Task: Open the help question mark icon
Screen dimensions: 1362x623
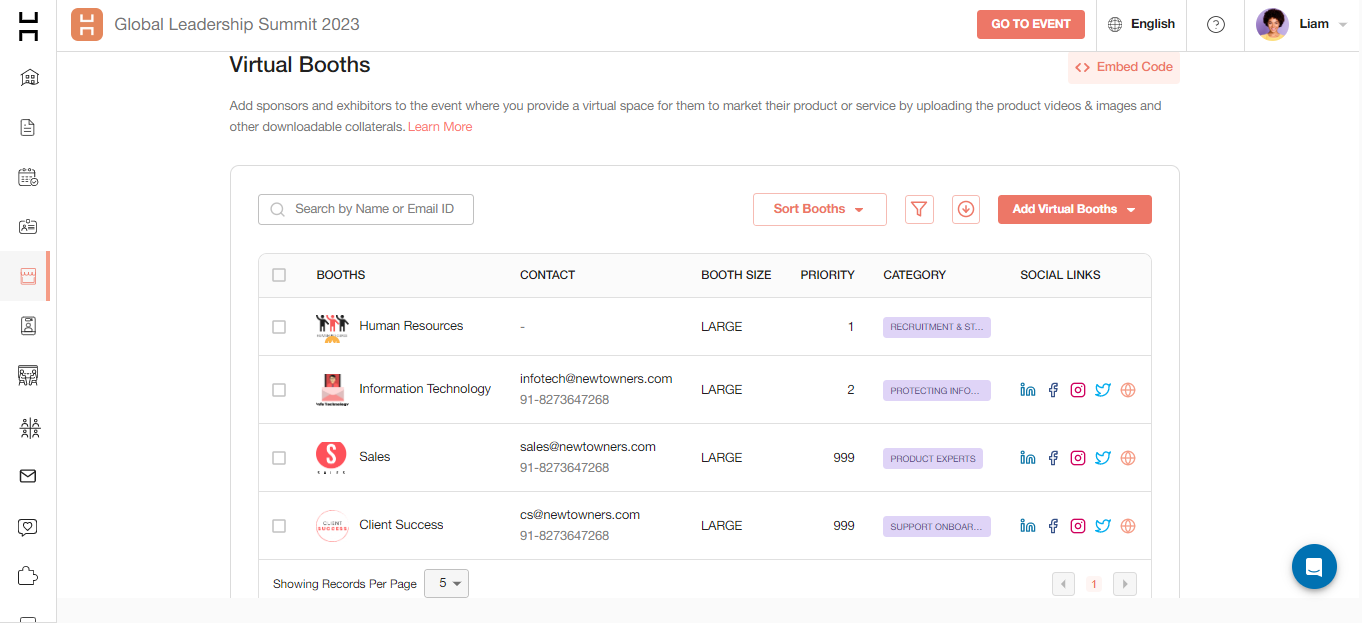Action: pos(1216,25)
